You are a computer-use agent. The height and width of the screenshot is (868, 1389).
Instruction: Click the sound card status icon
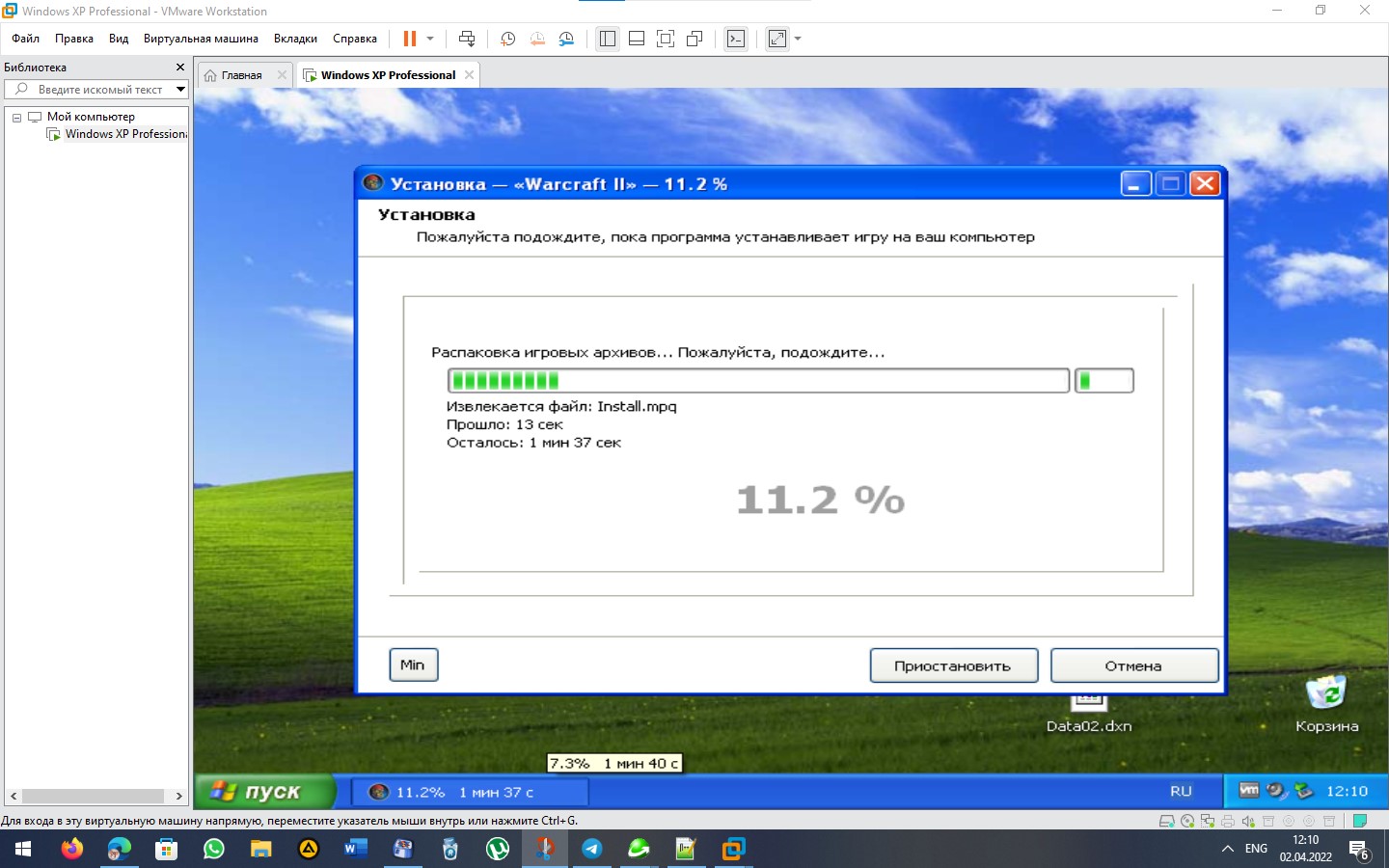coord(1248,821)
